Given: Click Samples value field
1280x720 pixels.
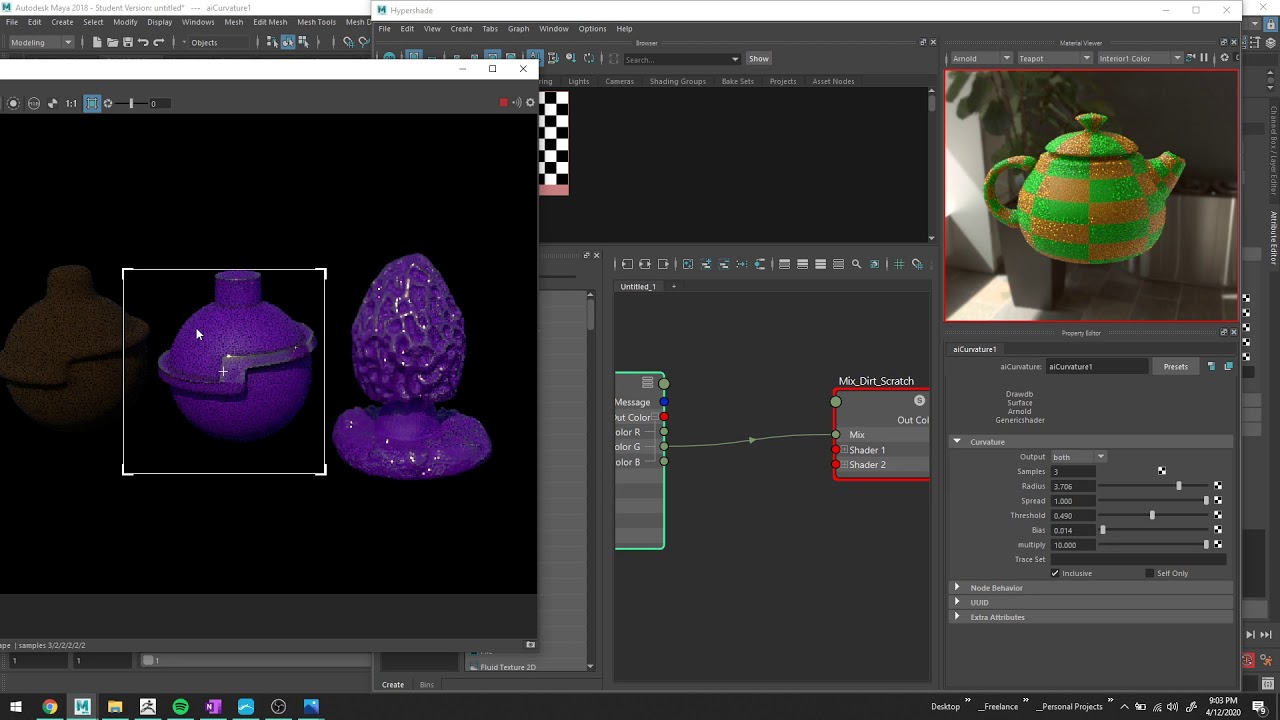Looking at the screenshot, I should pos(1072,471).
